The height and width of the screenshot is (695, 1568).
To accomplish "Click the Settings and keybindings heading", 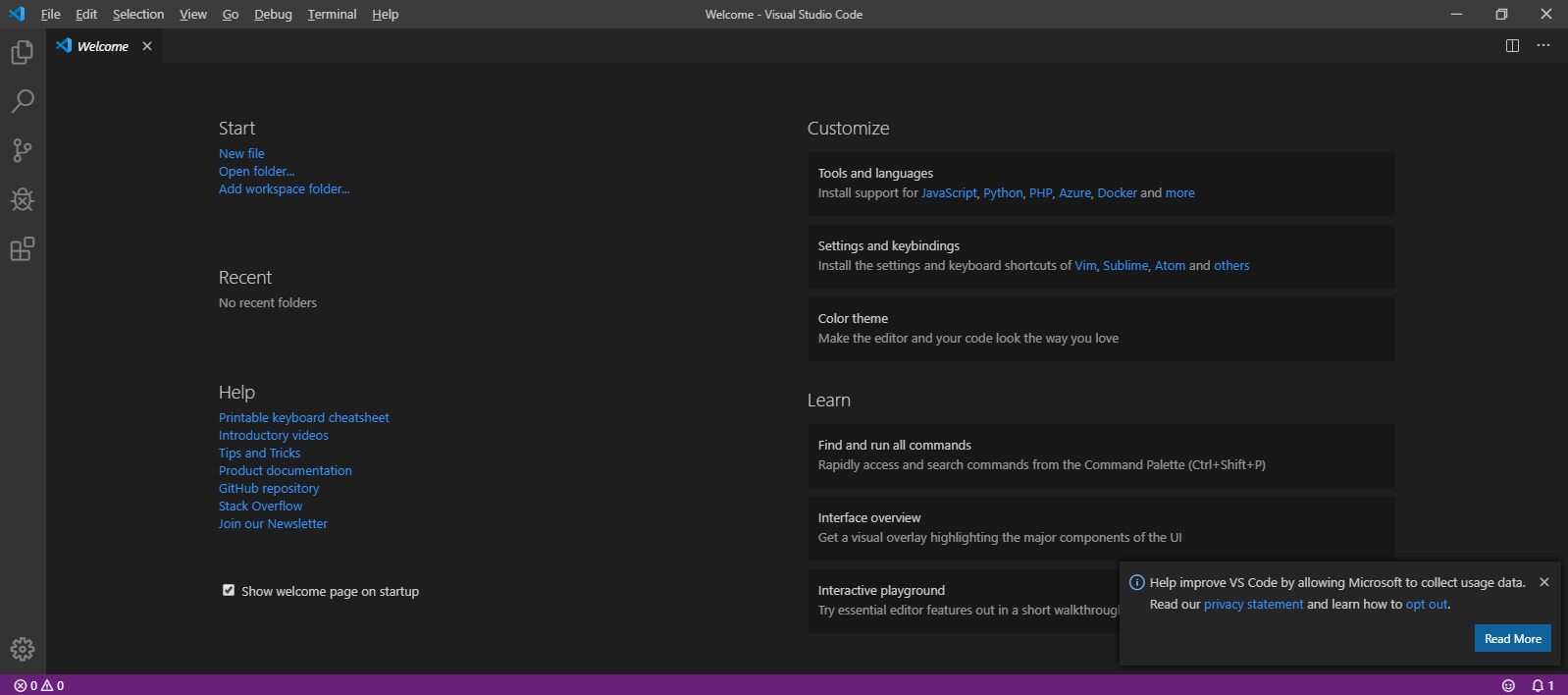I will [889, 245].
